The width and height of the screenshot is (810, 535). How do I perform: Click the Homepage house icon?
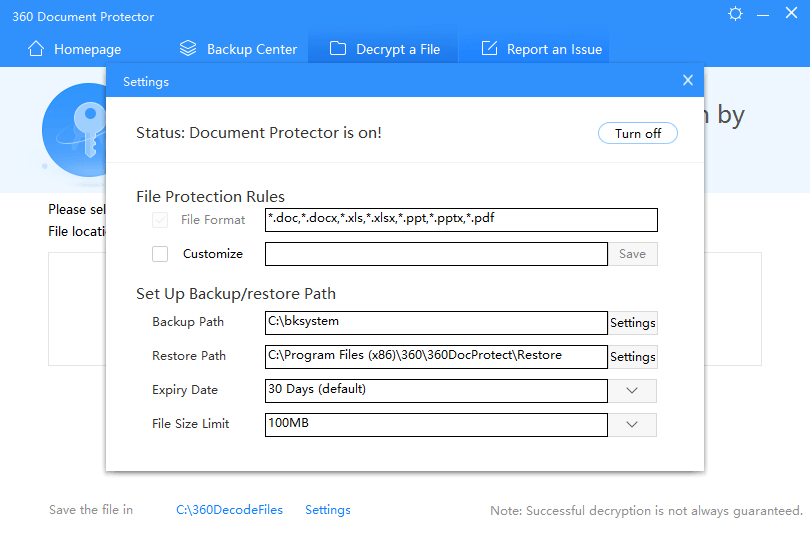(36, 49)
